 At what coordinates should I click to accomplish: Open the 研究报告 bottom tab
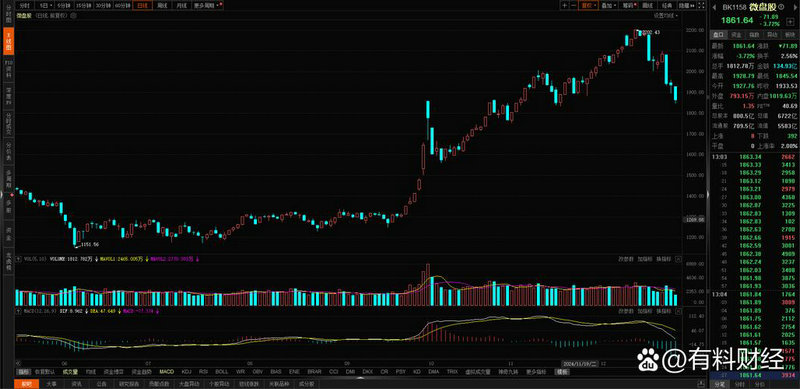pyautogui.click(x=128, y=383)
